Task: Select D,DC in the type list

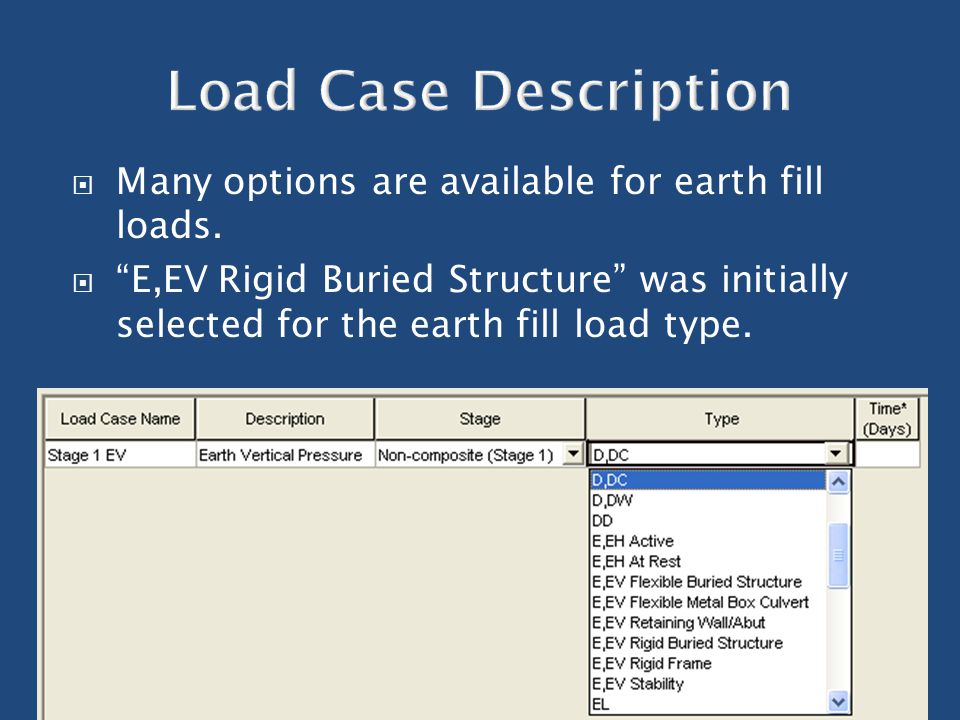Action: (708, 480)
